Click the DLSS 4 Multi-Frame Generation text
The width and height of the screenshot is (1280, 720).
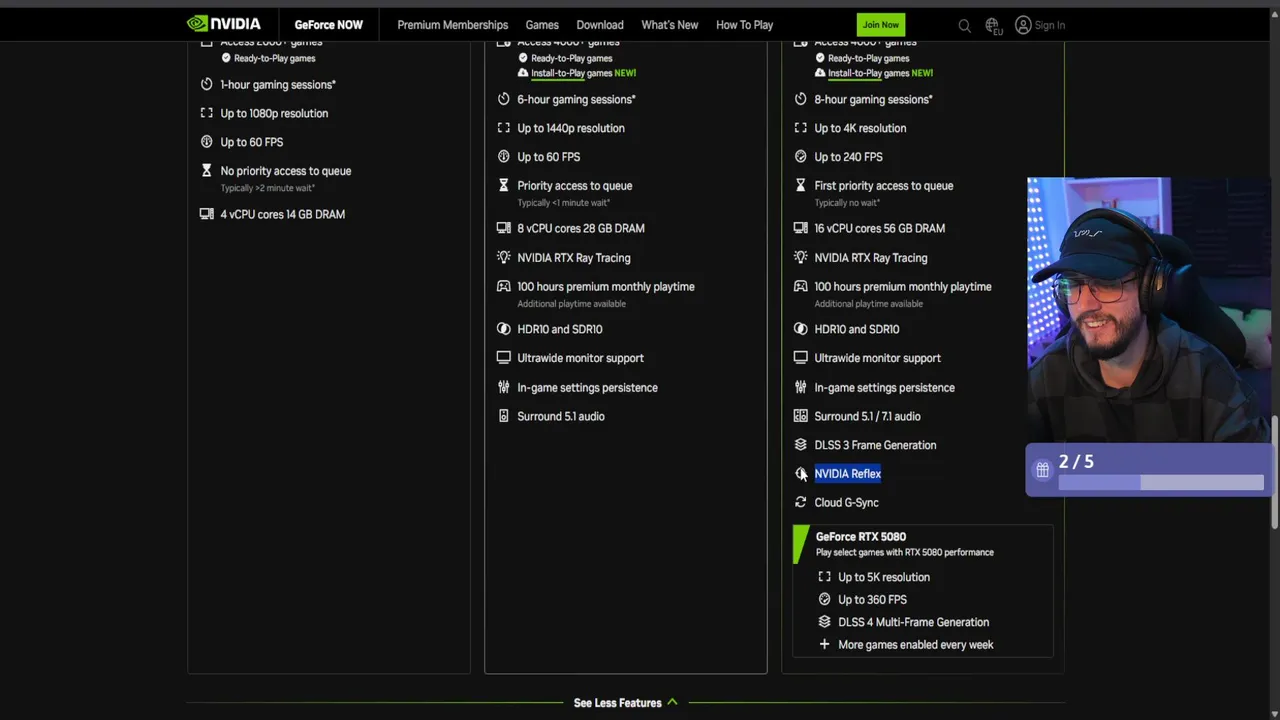914,622
